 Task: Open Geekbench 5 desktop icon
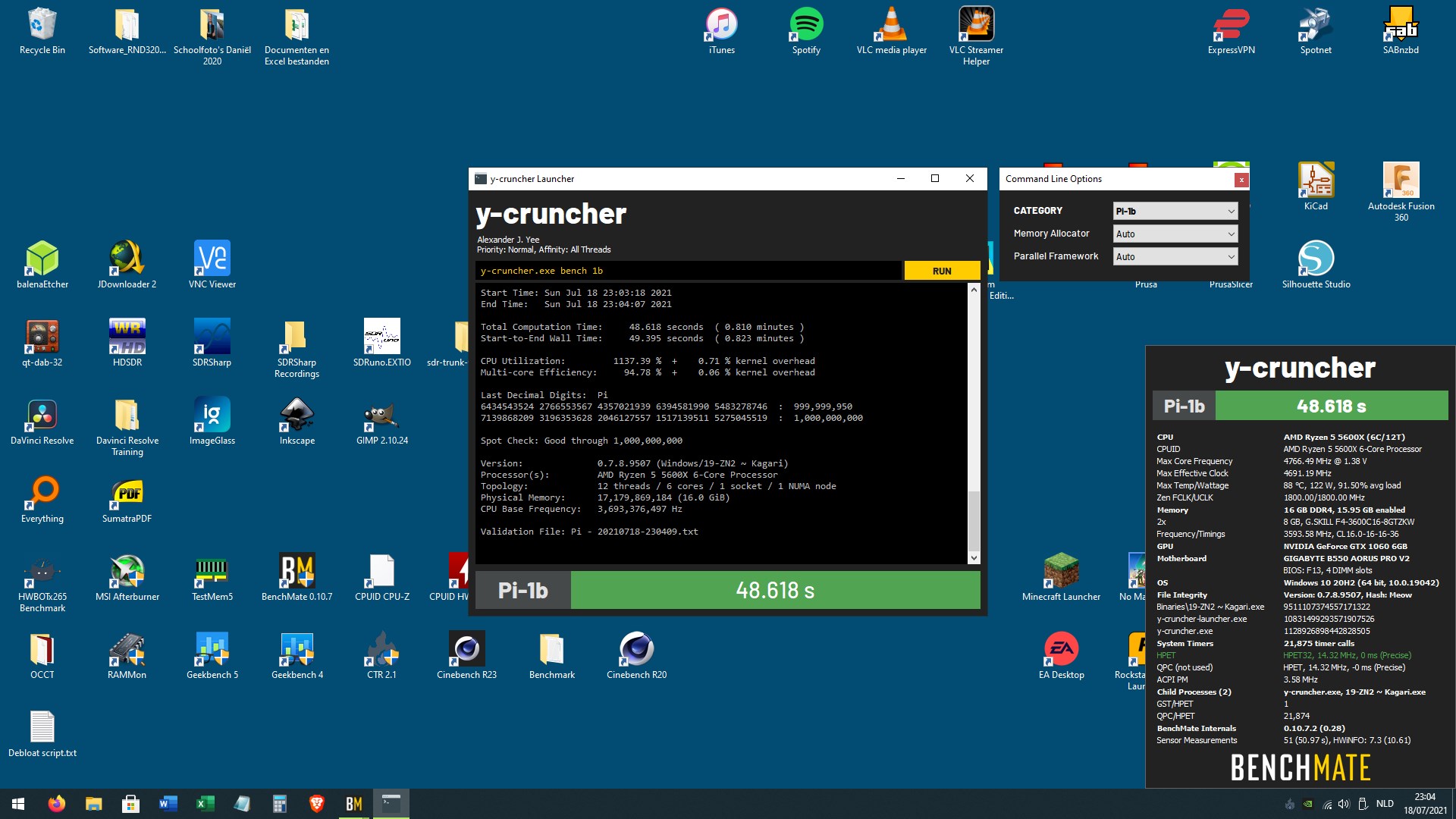click(212, 656)
